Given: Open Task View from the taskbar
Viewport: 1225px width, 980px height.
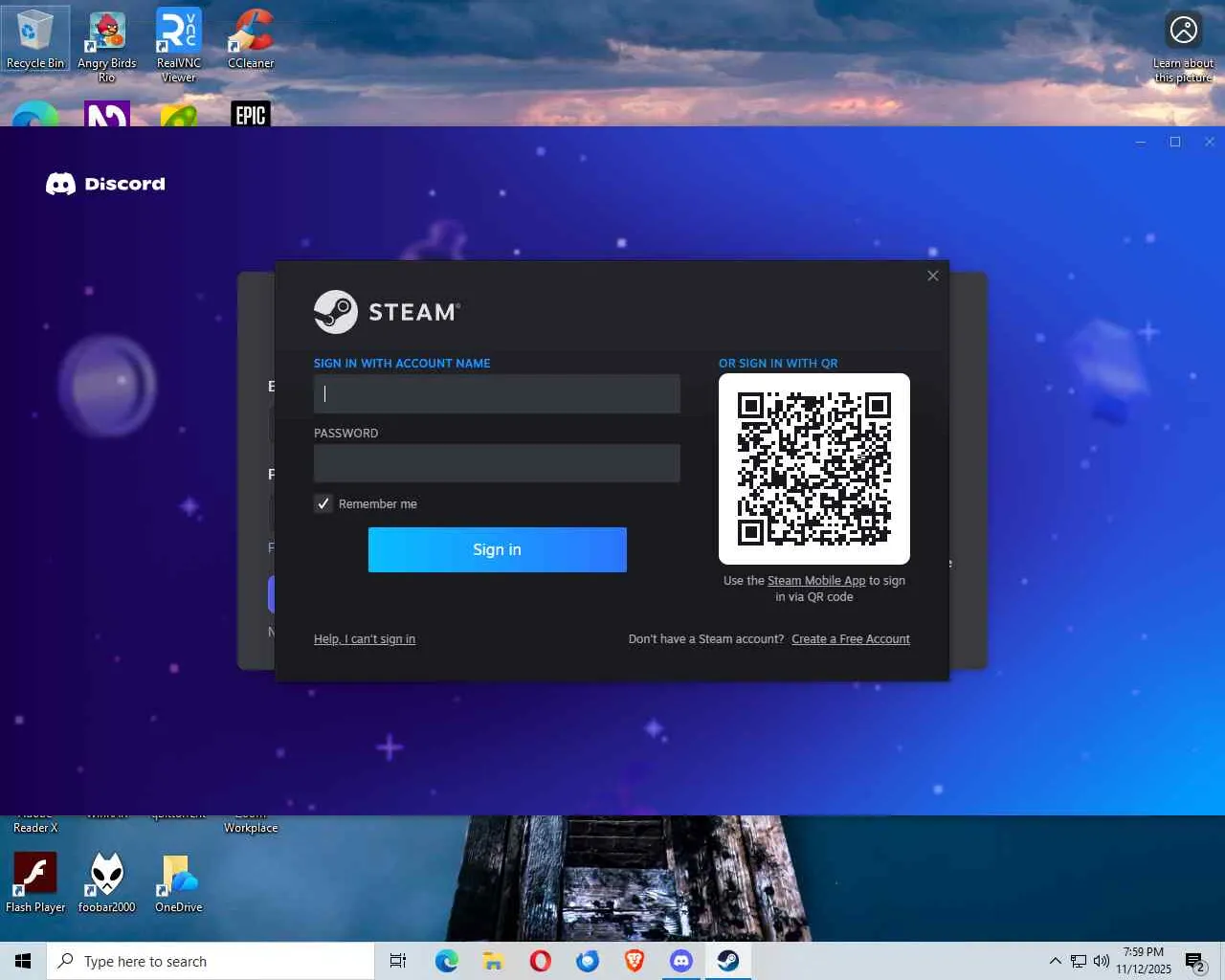Looking at the screenshot, I should coord(398,961).
